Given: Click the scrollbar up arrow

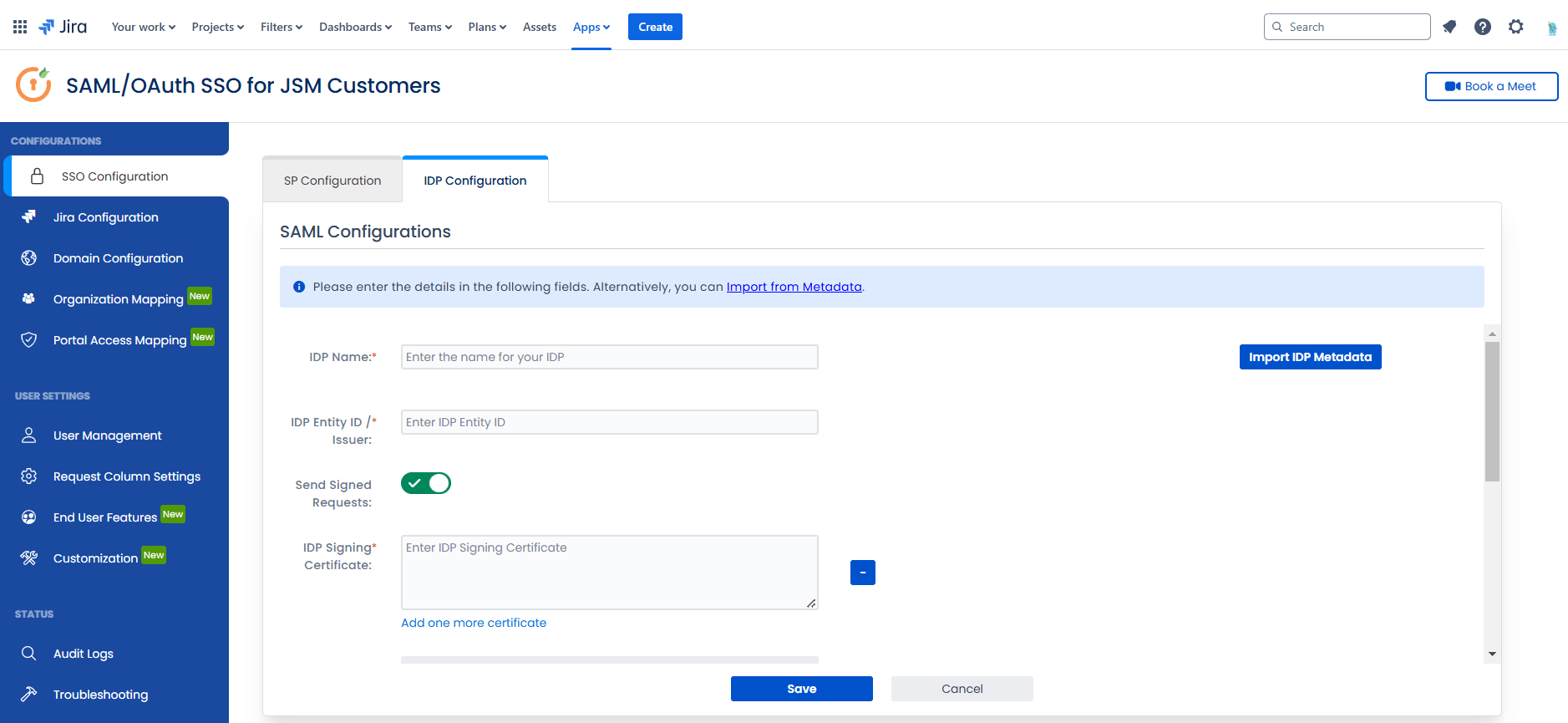Looking at the screenshot, I should click(x=1492, y=333).
